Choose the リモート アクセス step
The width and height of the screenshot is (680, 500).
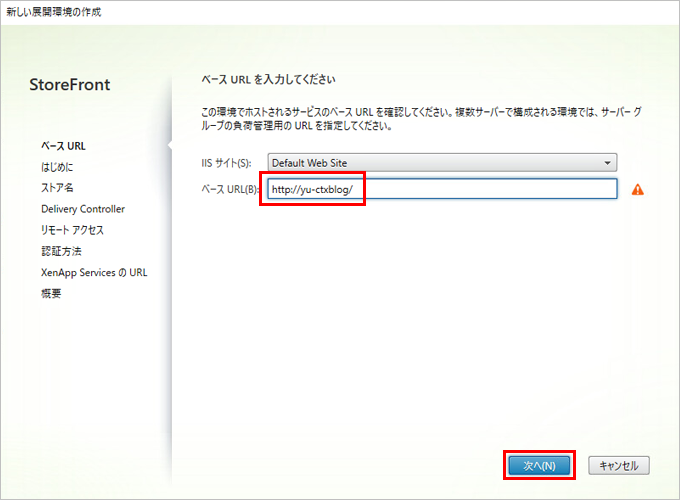click(72, 230)
